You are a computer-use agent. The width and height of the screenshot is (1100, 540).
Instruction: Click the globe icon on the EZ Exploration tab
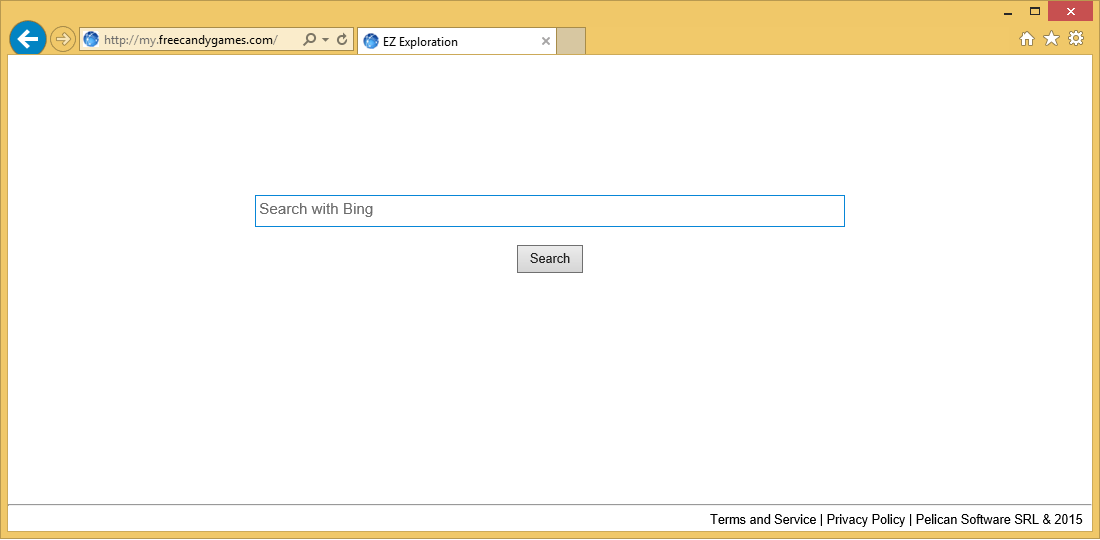click(371, 41)
